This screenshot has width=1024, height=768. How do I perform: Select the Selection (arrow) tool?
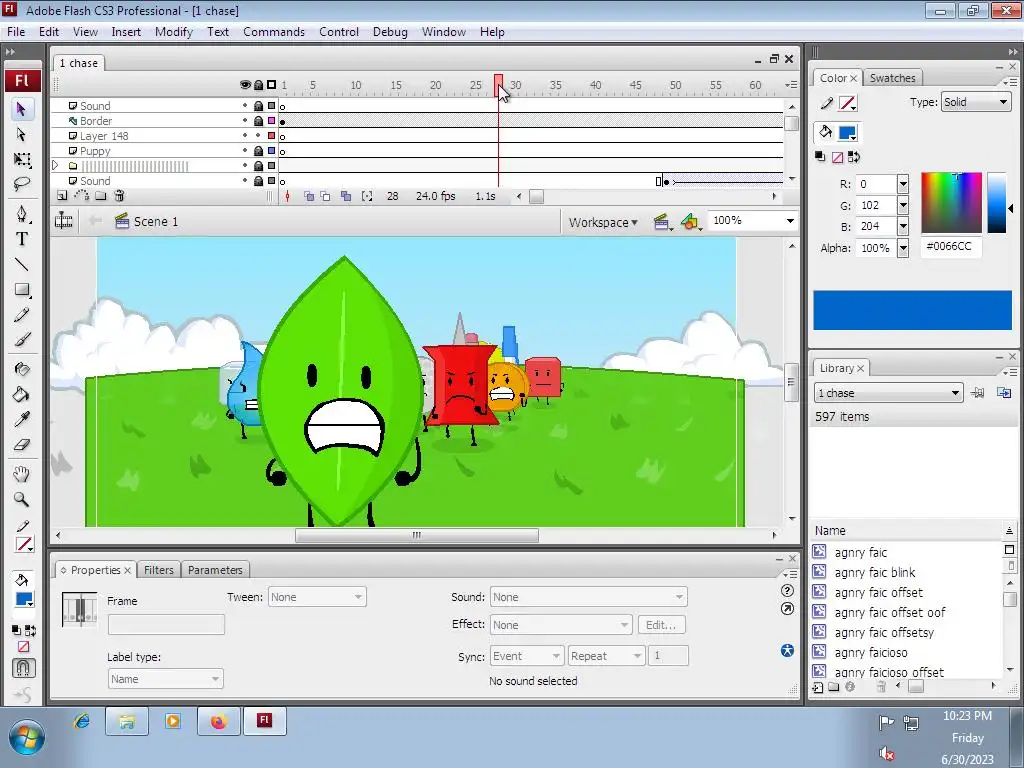tap(22, 109)
